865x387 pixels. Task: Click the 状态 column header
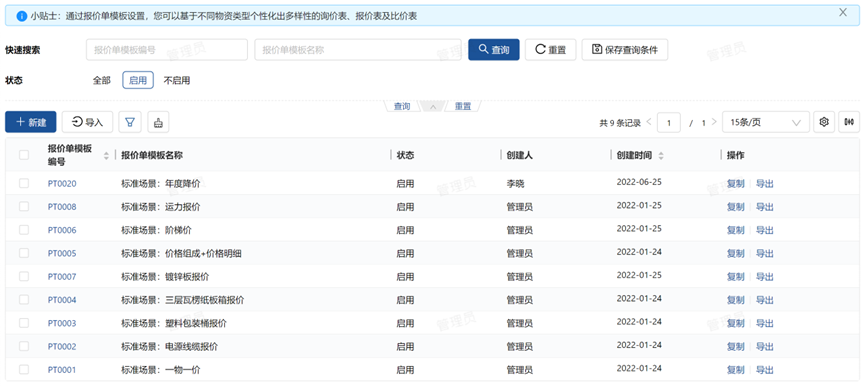(405, 155)
